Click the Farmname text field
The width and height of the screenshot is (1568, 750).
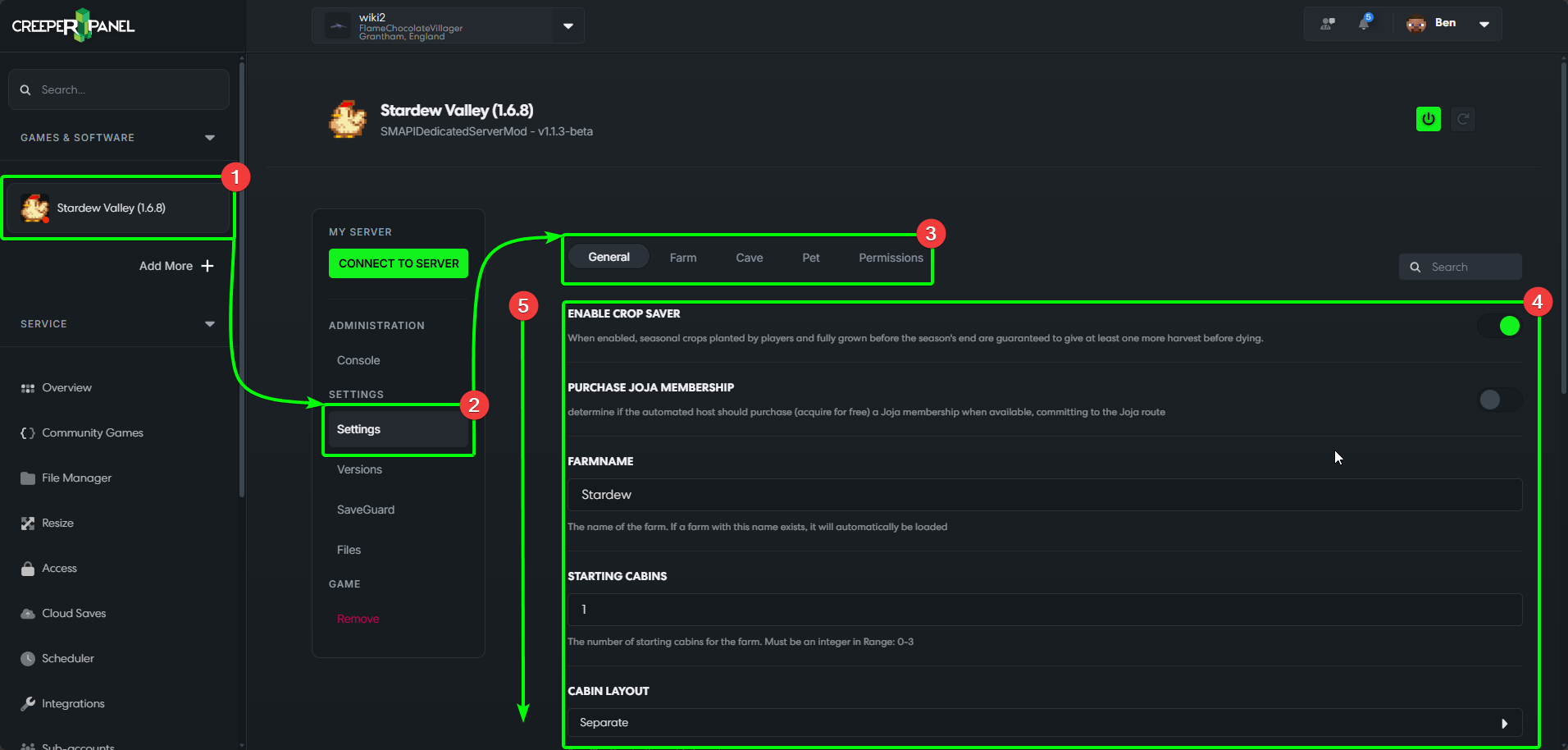pos(1044,495)
